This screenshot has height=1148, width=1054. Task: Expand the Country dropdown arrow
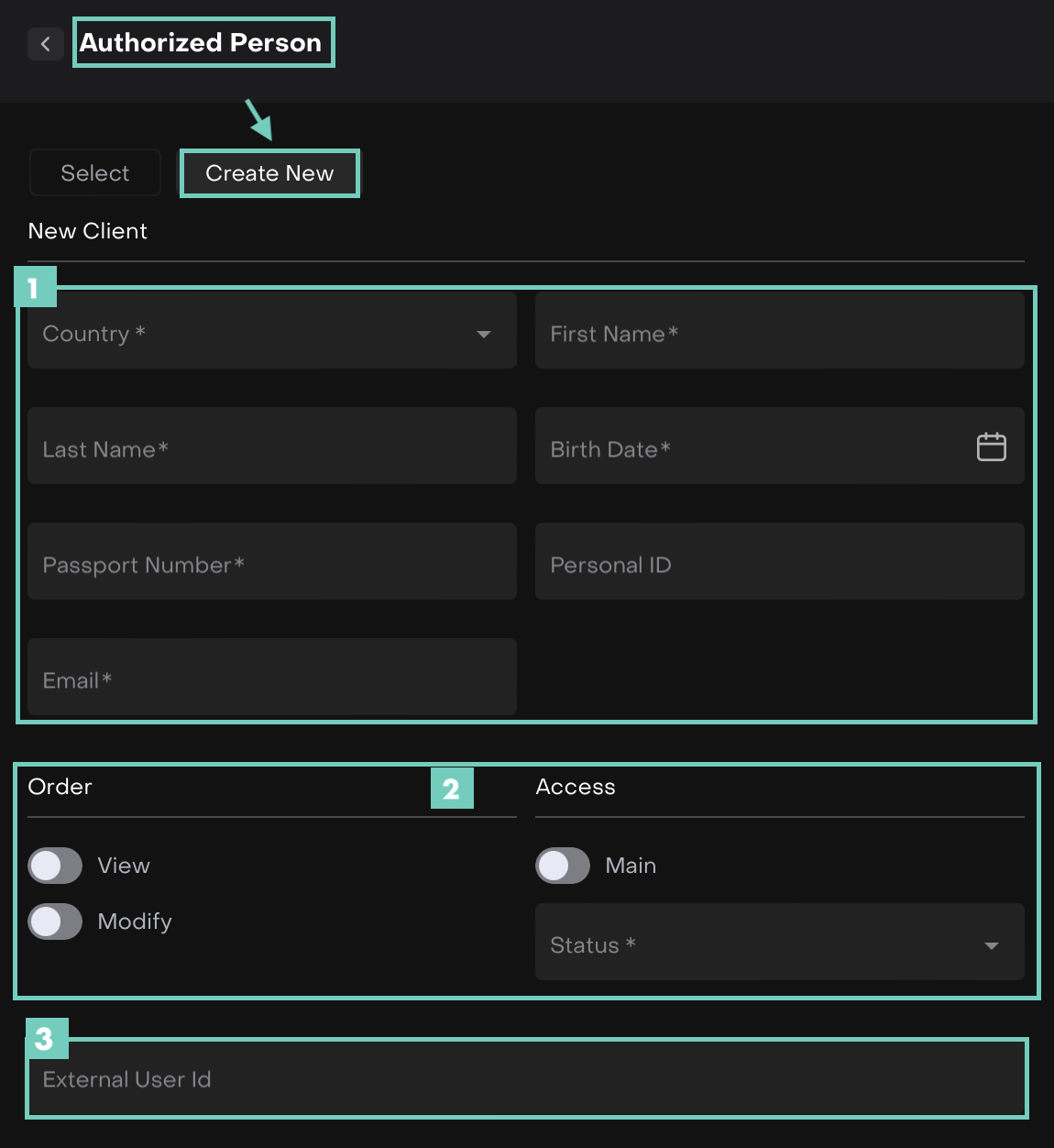484,335
